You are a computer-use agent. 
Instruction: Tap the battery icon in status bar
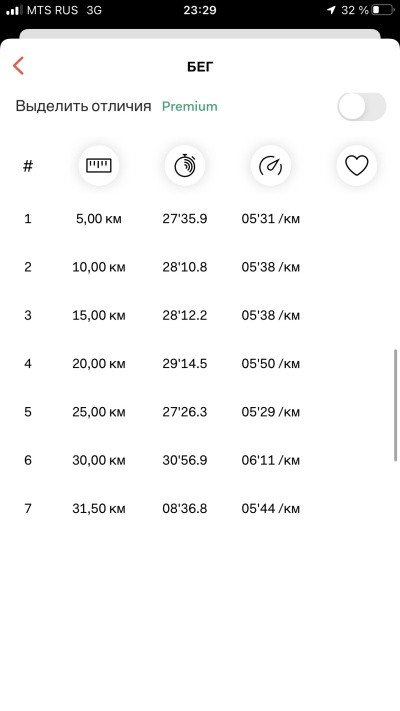(382, 10)
